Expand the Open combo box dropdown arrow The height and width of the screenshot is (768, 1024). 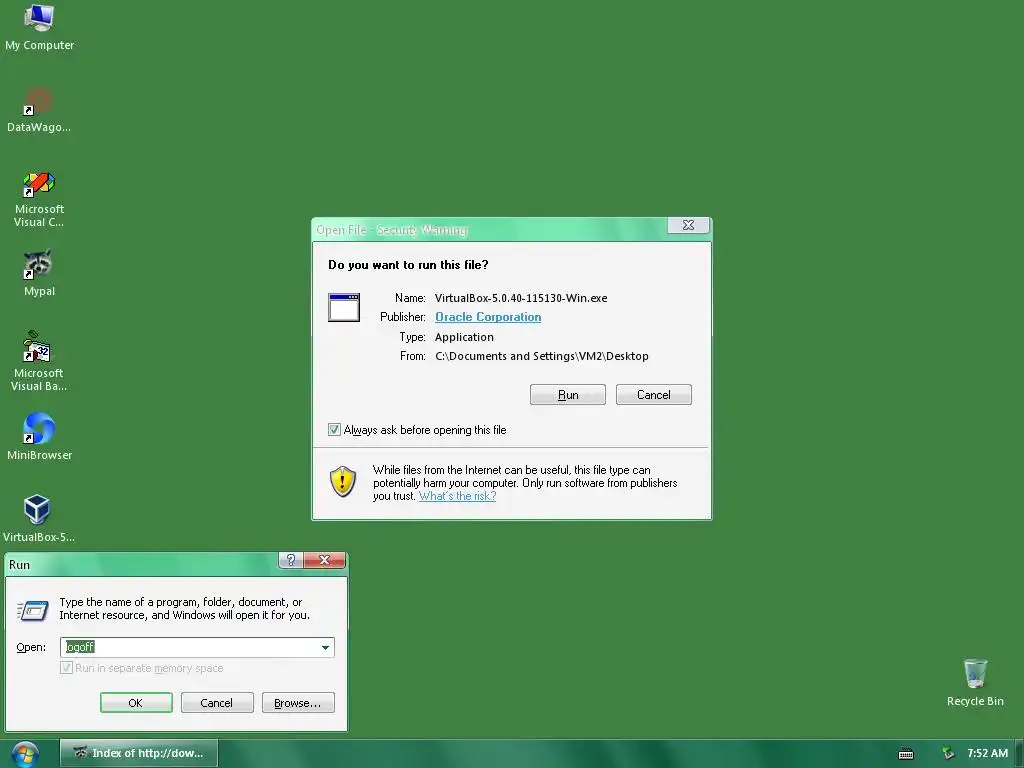pos(325,647)
